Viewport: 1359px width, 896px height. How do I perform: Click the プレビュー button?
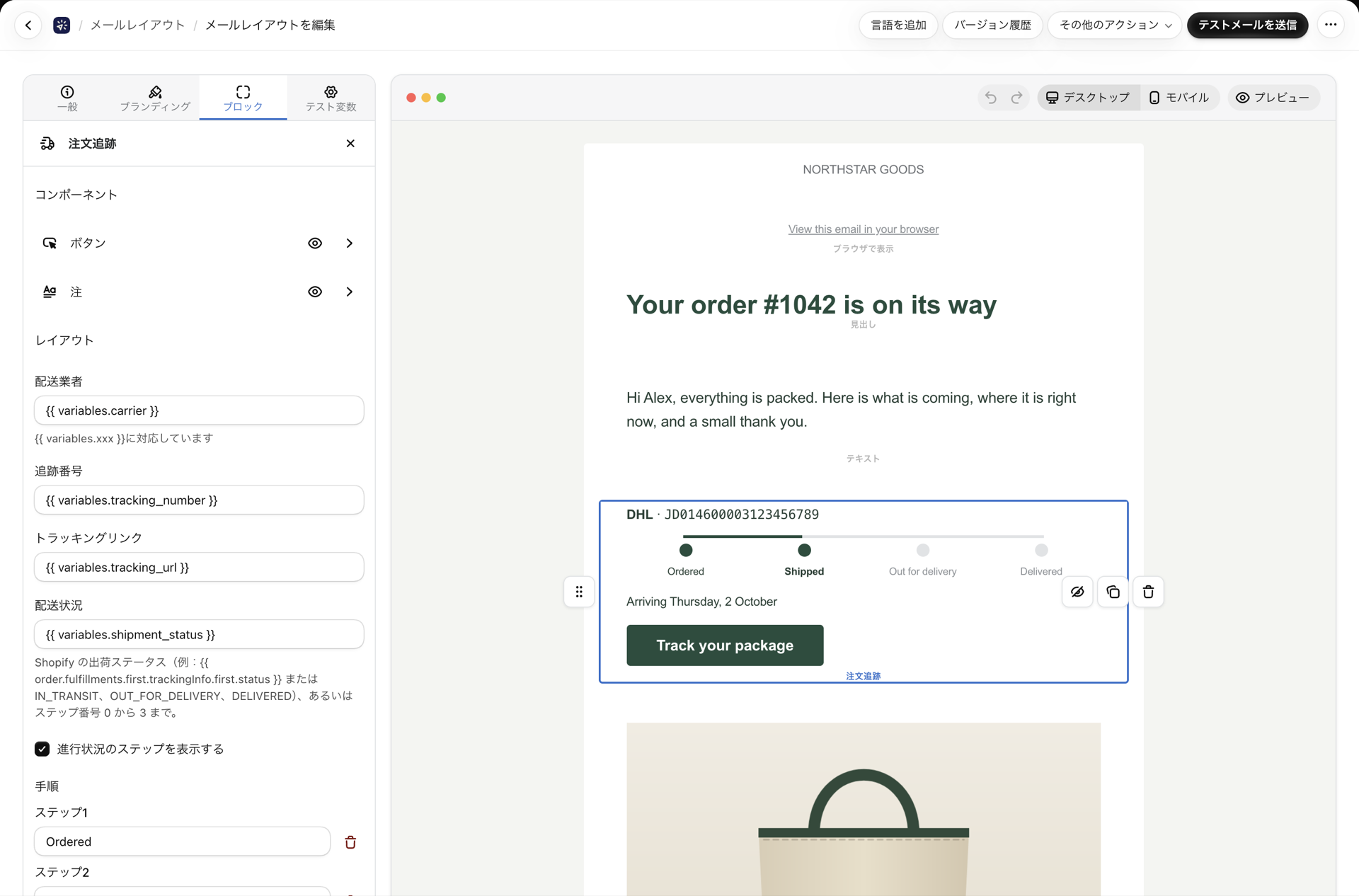1273,98
